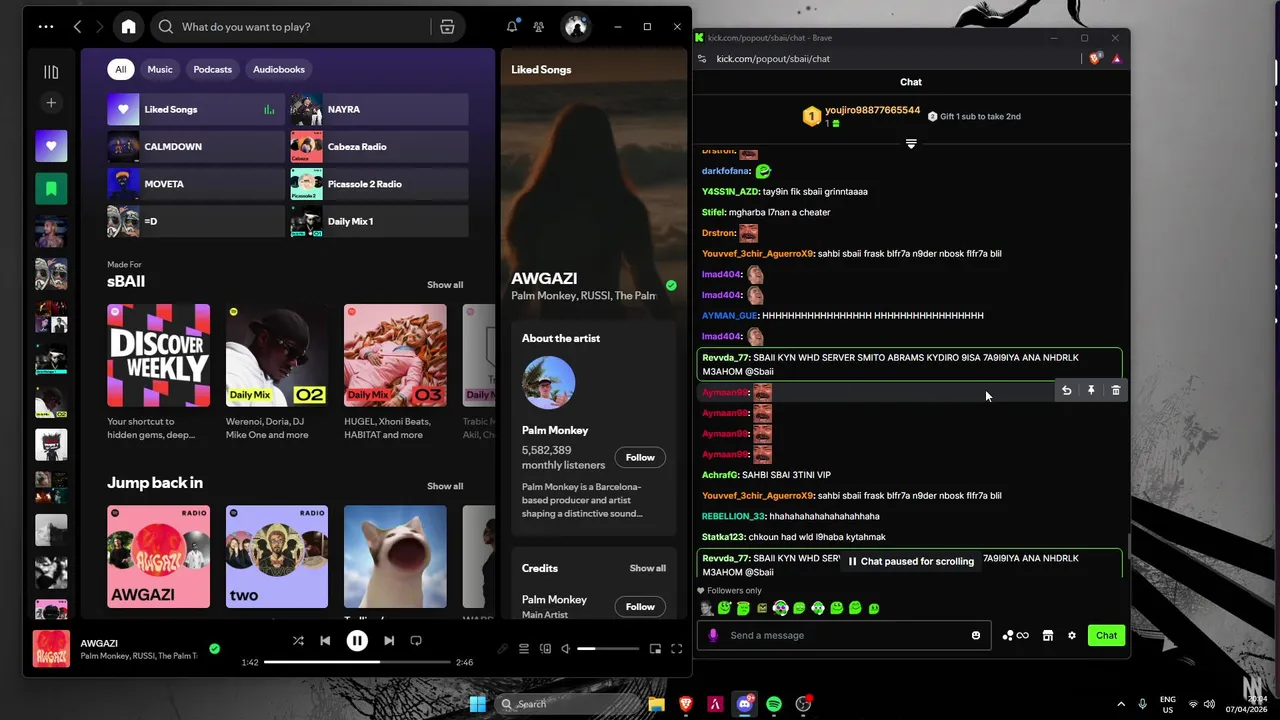Open Friend Activity icon in Spotify
This screenshot has height=720, width=1280.
point(538,27)
